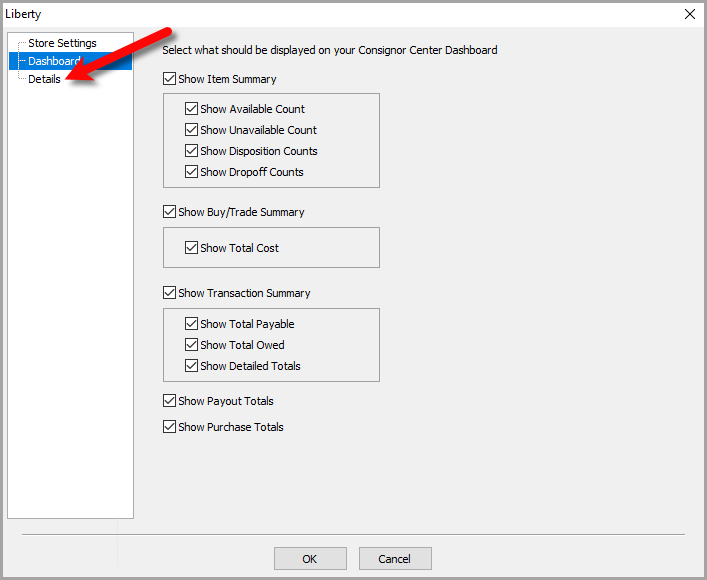This screenshot has width=707, height=580.
Task: Confirm settings with the OK button
Action: 310,559
